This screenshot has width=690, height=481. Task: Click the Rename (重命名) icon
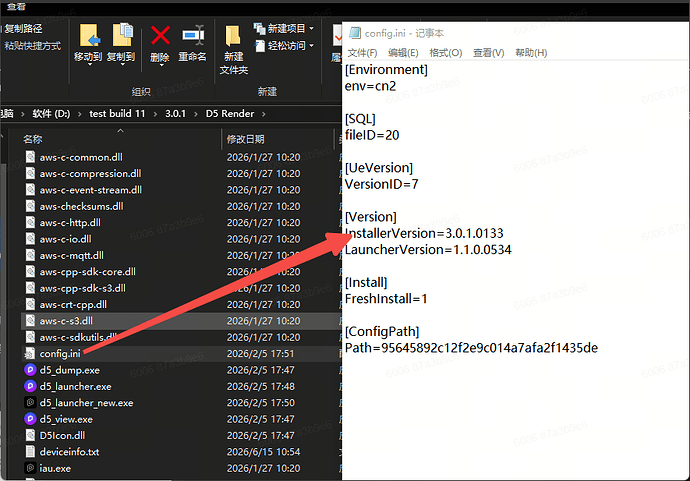click(193, 35)
